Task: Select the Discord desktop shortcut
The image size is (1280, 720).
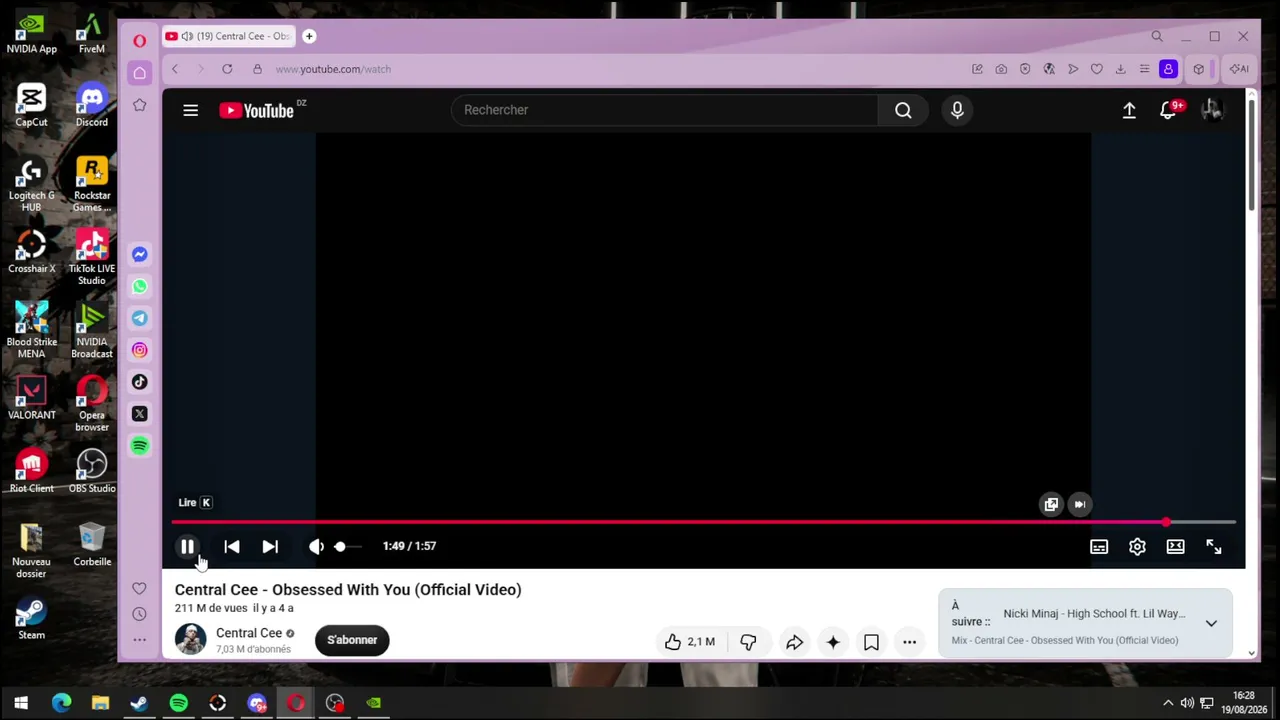Action: [x=91, y=105]
